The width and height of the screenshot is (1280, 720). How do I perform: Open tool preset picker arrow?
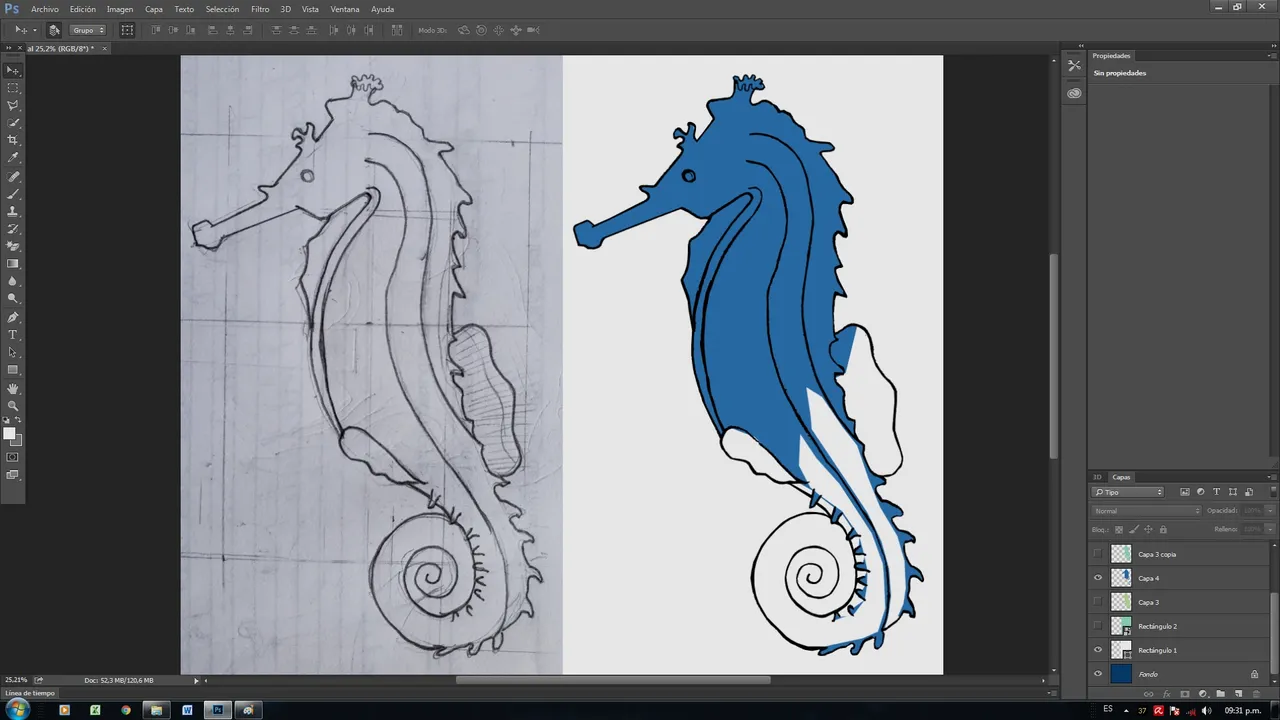(34, 30)
